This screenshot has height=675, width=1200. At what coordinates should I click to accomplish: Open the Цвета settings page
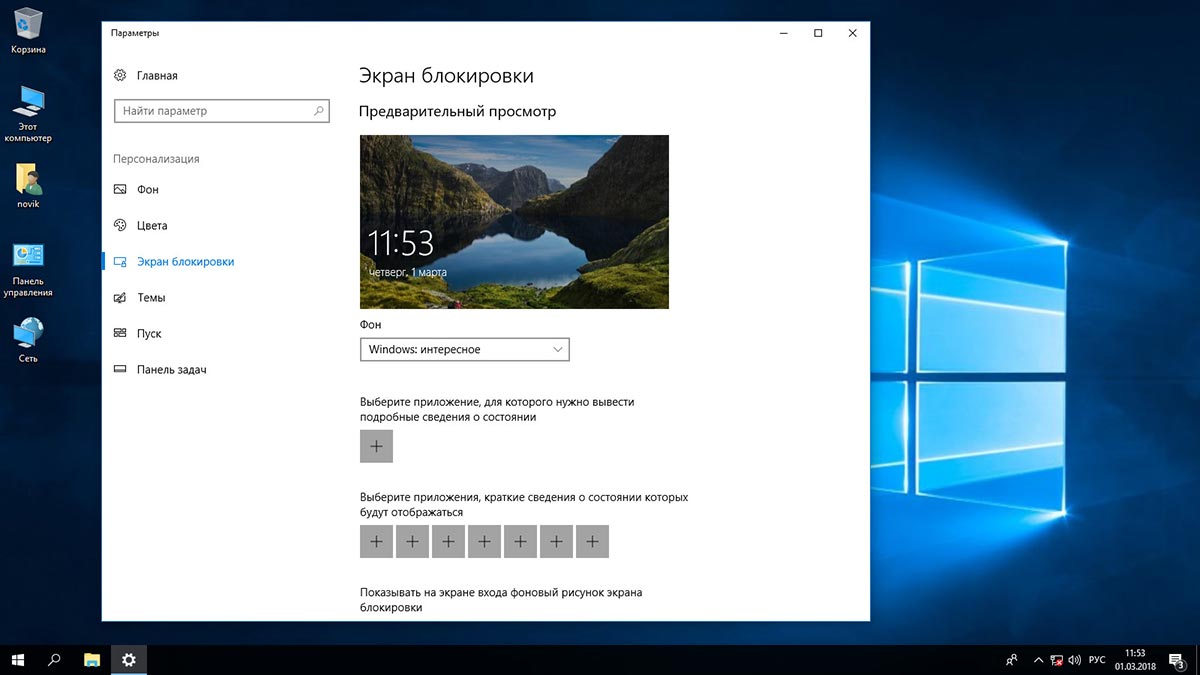[152, 225]
